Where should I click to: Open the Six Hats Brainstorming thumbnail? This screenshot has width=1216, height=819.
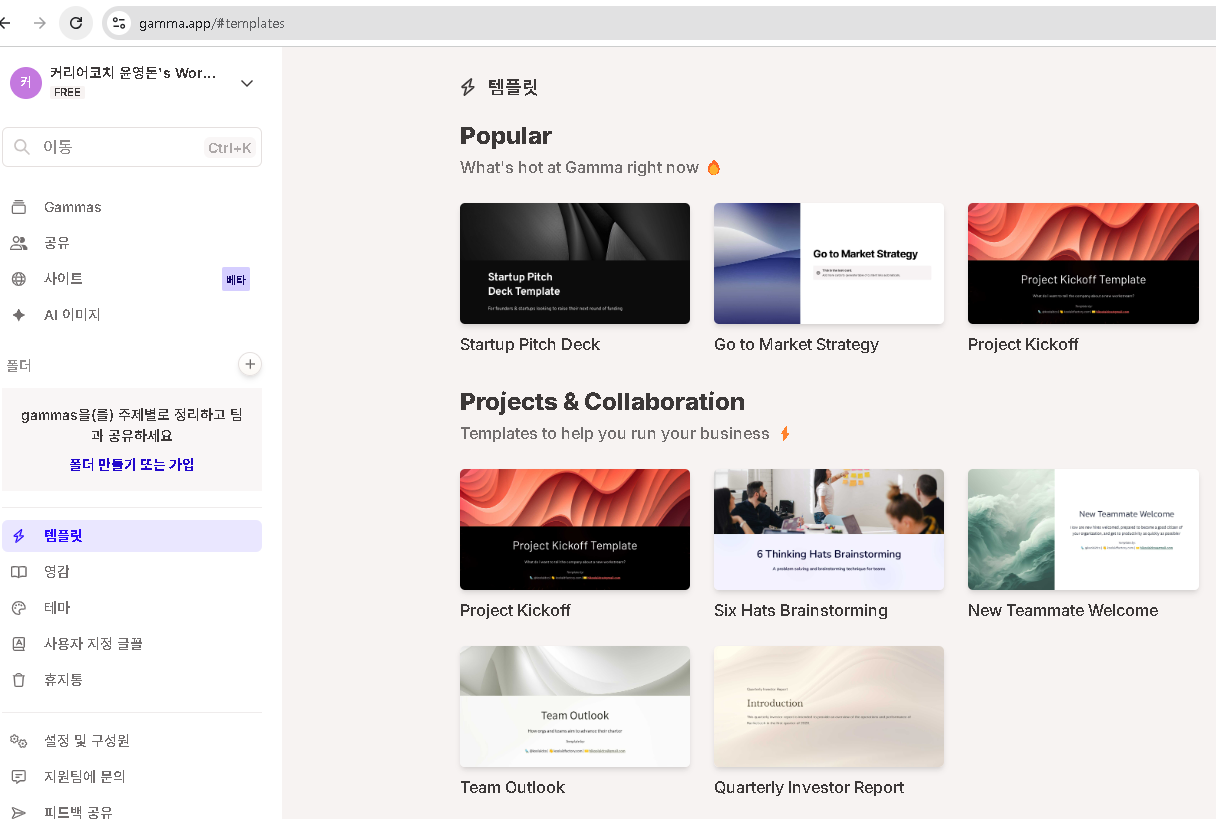pos(829,530)
